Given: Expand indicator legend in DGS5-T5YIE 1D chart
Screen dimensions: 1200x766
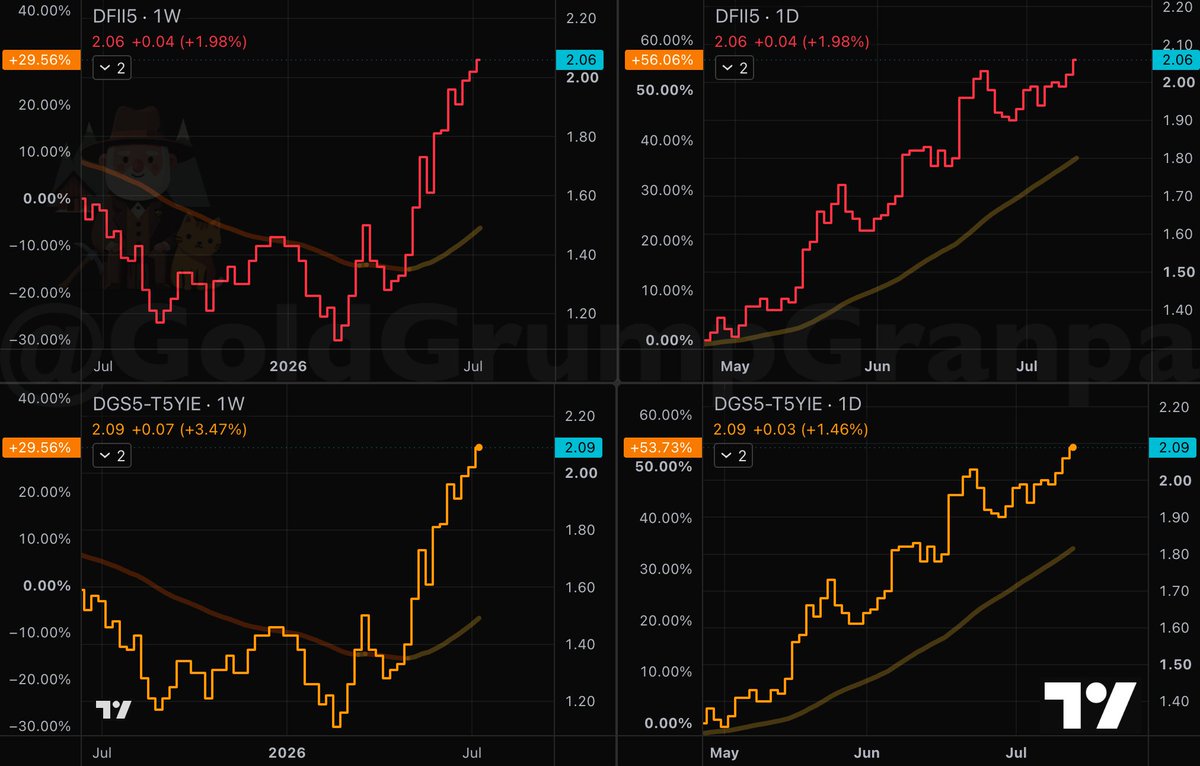Looking at the screenshot, I should pos(735,455).
